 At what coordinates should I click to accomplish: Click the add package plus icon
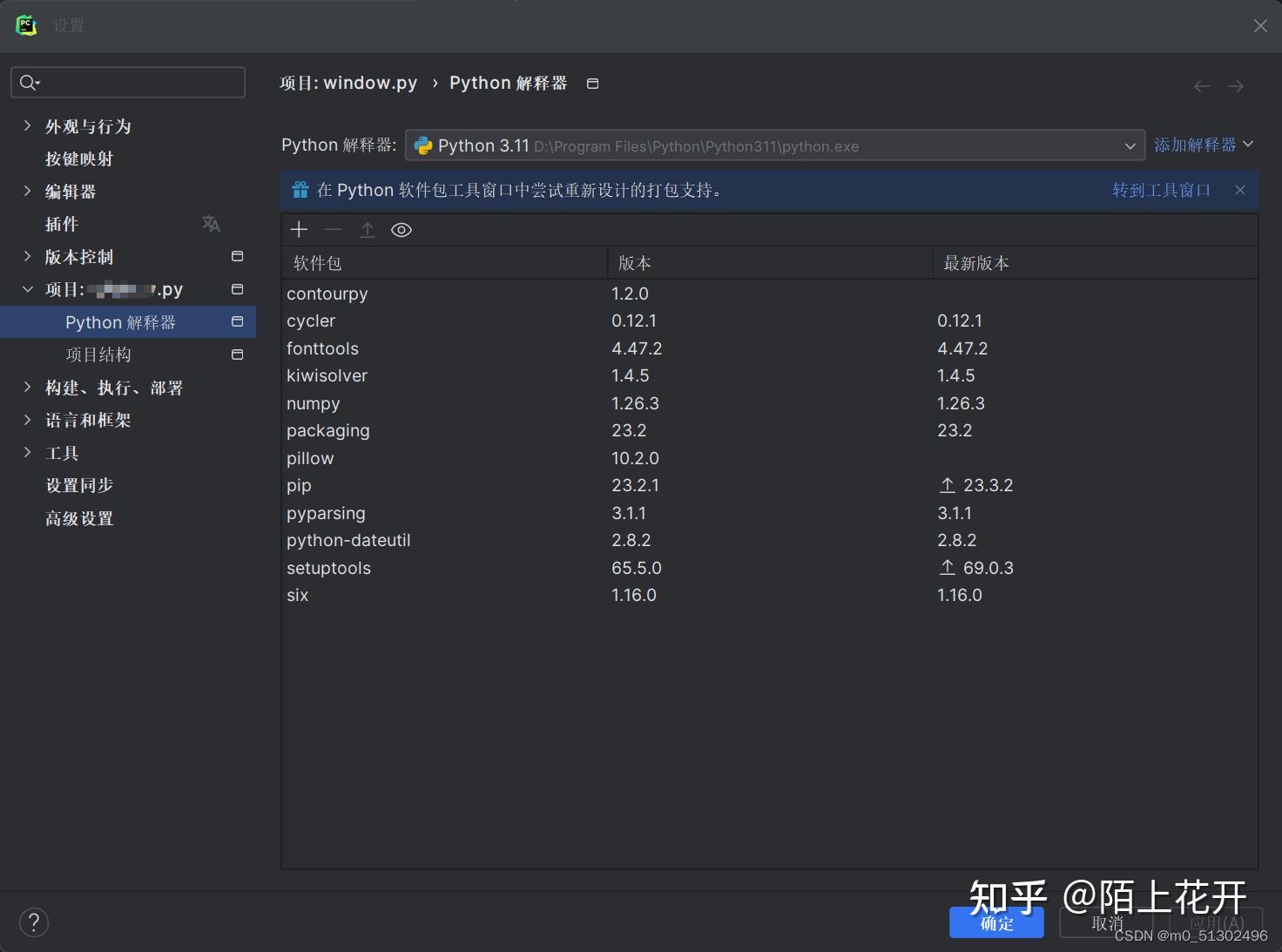coord(299,229)
